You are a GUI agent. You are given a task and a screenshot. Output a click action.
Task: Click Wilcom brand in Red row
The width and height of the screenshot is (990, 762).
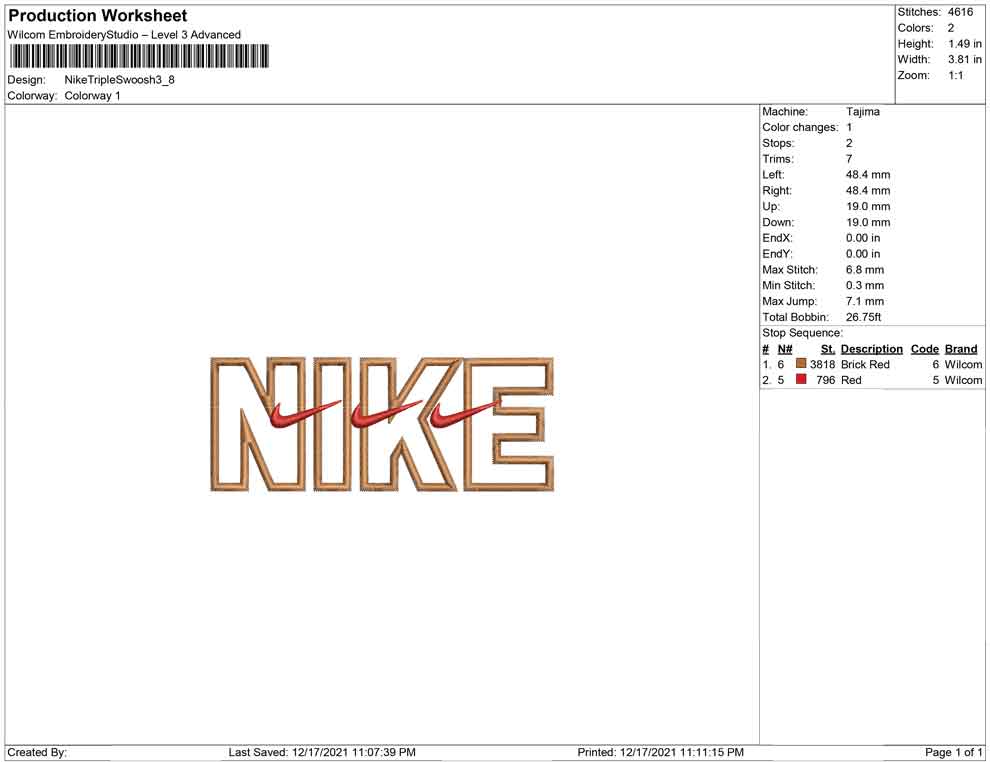pyautogui.click(x=963, y=380)
